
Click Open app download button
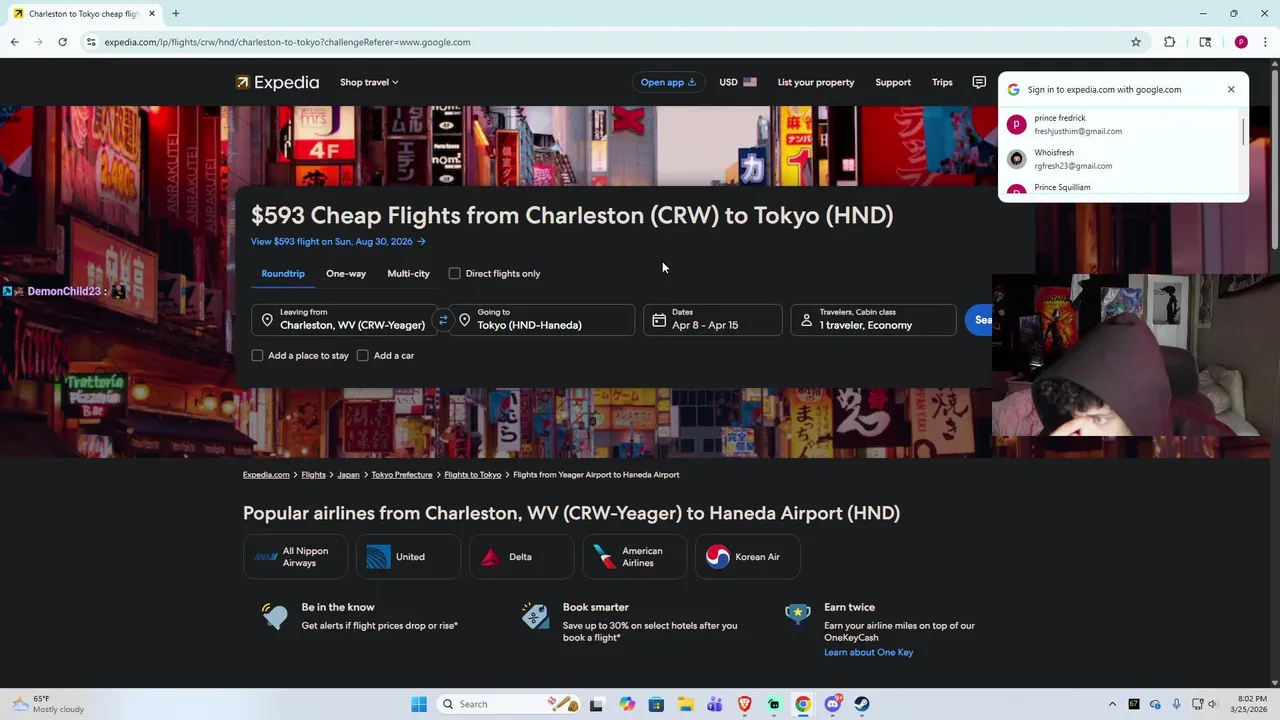tap(668, 82)
